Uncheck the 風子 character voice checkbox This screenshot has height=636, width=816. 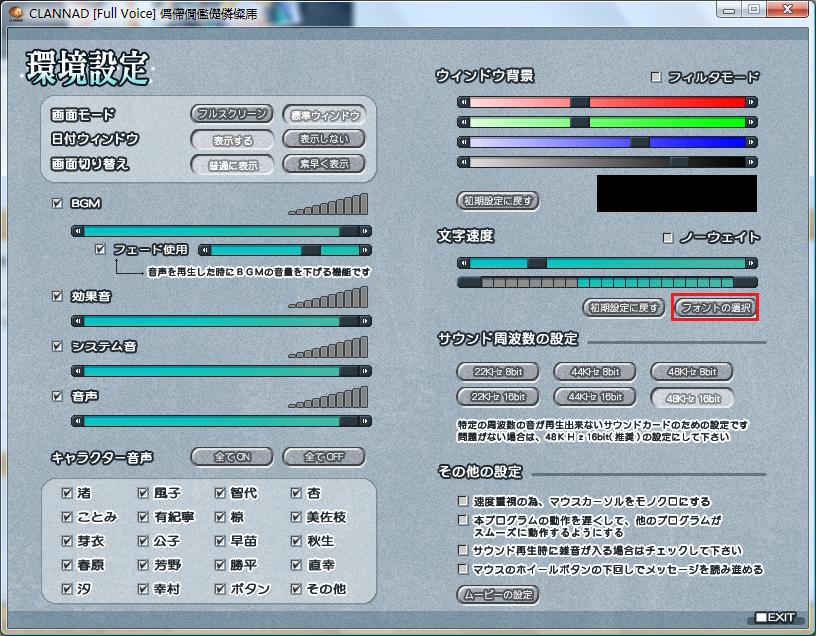click(x=143, y=493)
